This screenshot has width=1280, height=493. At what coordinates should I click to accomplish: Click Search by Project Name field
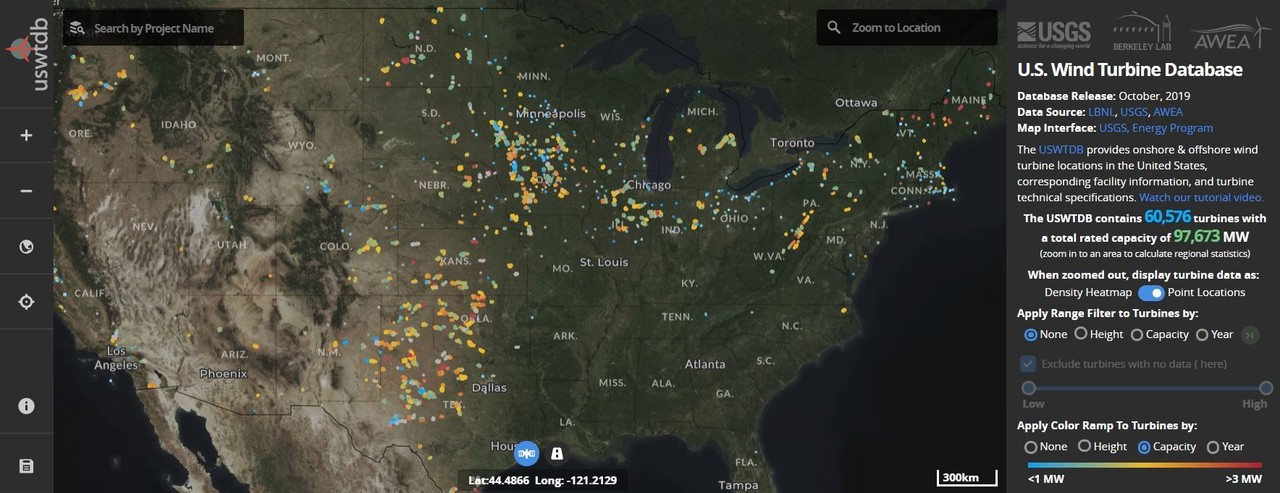tap(153, 28)
